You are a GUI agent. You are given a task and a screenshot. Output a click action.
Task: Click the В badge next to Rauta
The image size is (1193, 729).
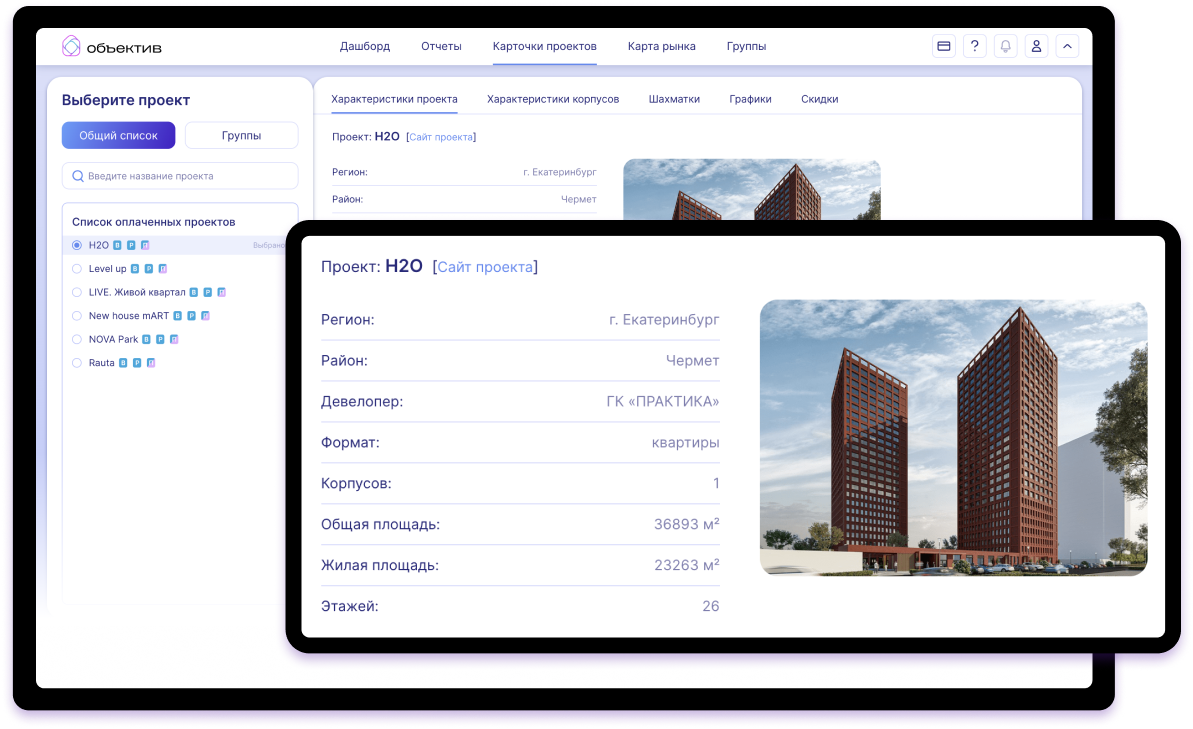[122, 364]
